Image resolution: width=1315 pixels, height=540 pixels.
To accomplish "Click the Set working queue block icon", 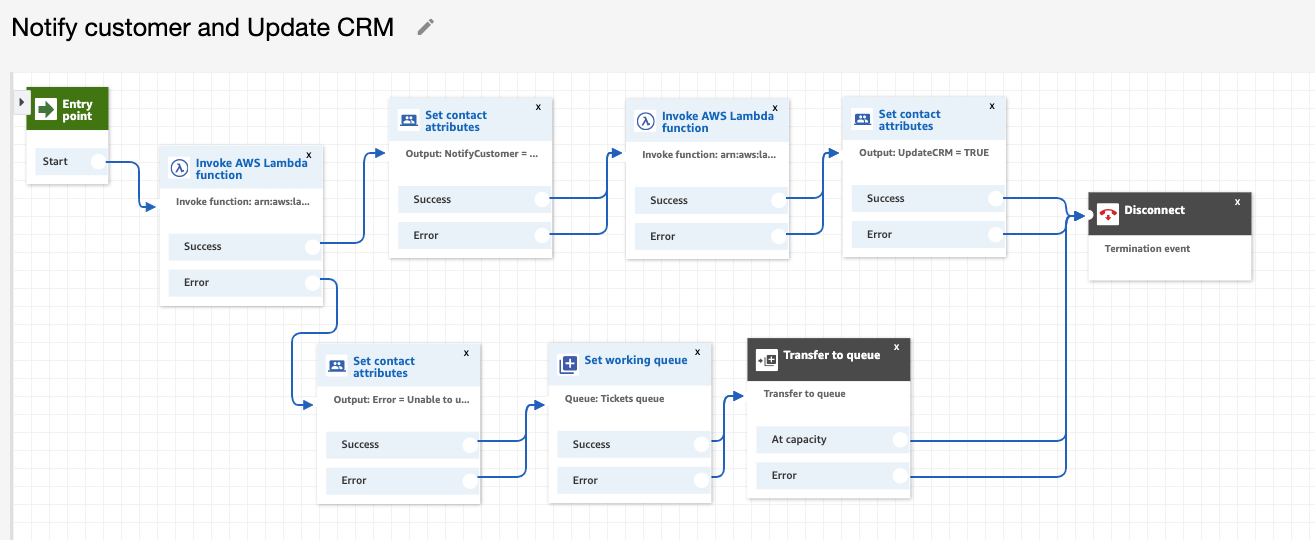I will click(x=568, y=364).
